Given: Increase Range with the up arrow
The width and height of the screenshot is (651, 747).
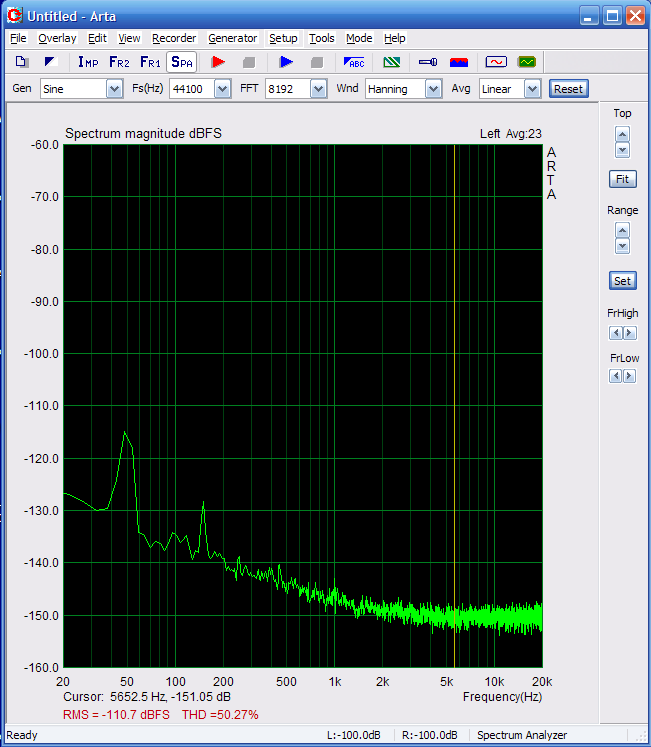Looking at the screenshot, I should pos(622,231).
